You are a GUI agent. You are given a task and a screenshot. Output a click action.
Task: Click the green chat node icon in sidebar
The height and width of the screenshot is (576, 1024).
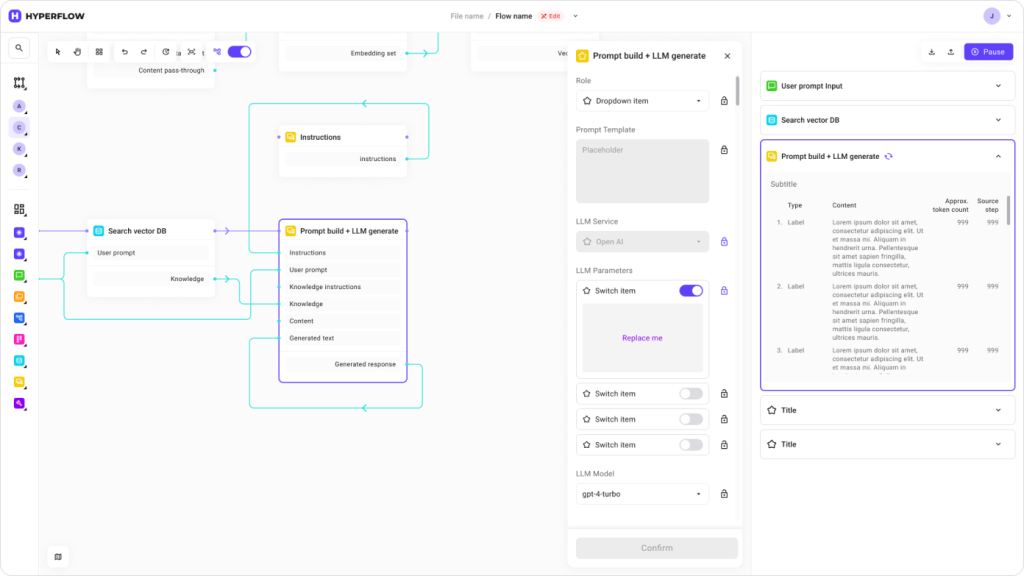click(x=19, y=275)
